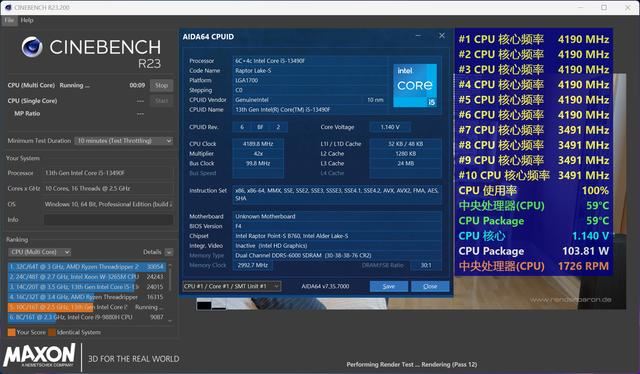This screenshot has width=640, height=374.
Task: Click the Cinebench title bar app icon
Action: coord(8,7)
